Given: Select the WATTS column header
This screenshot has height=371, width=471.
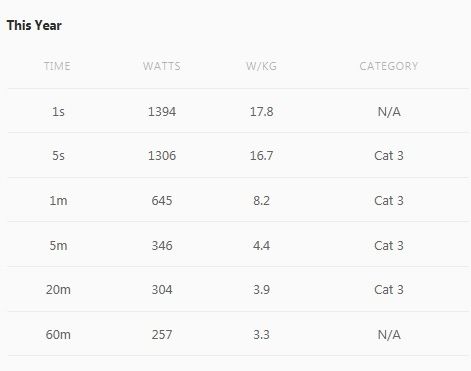Looking at the screenshot, I should (162, 66).
